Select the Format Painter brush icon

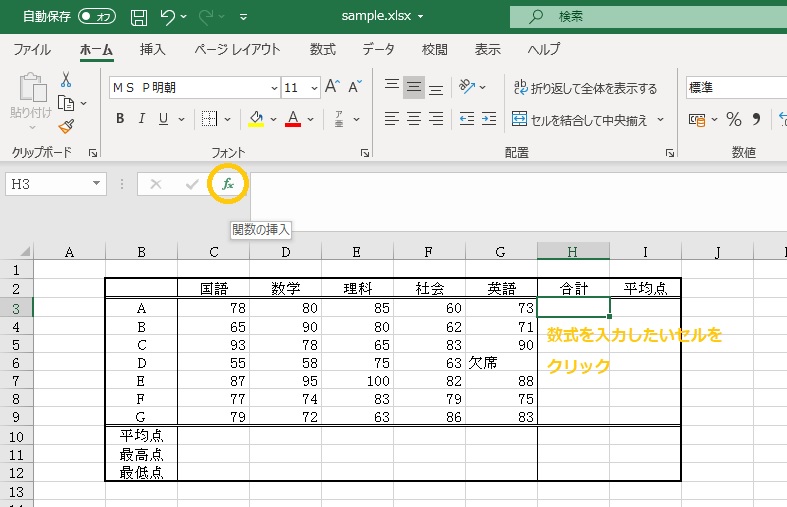click(66, 126)
